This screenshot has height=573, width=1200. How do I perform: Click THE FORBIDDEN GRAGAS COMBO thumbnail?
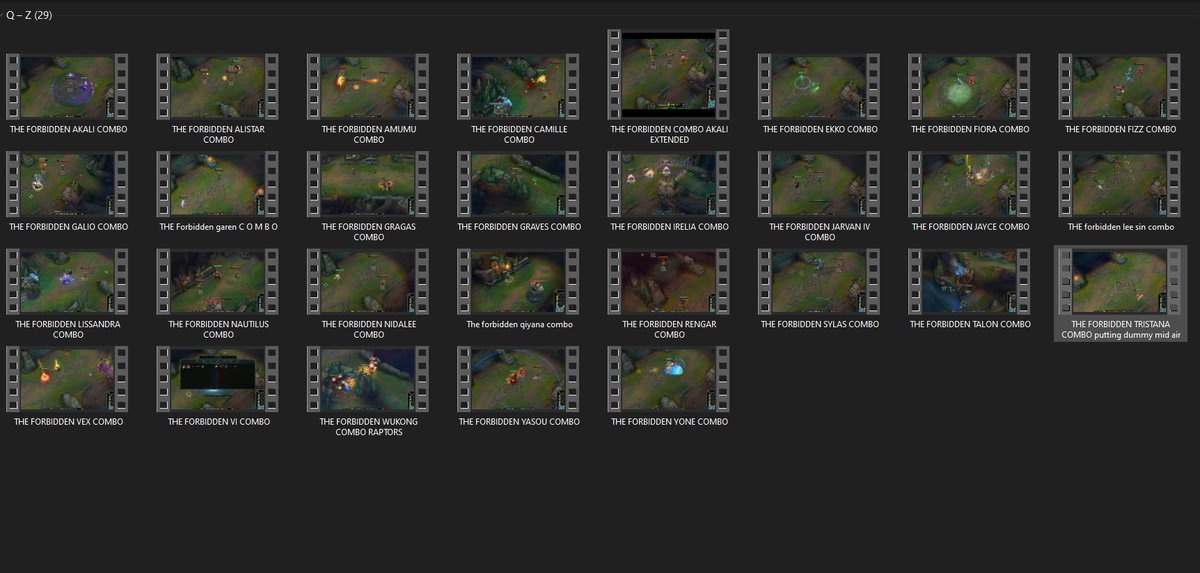tap(368, 184)
